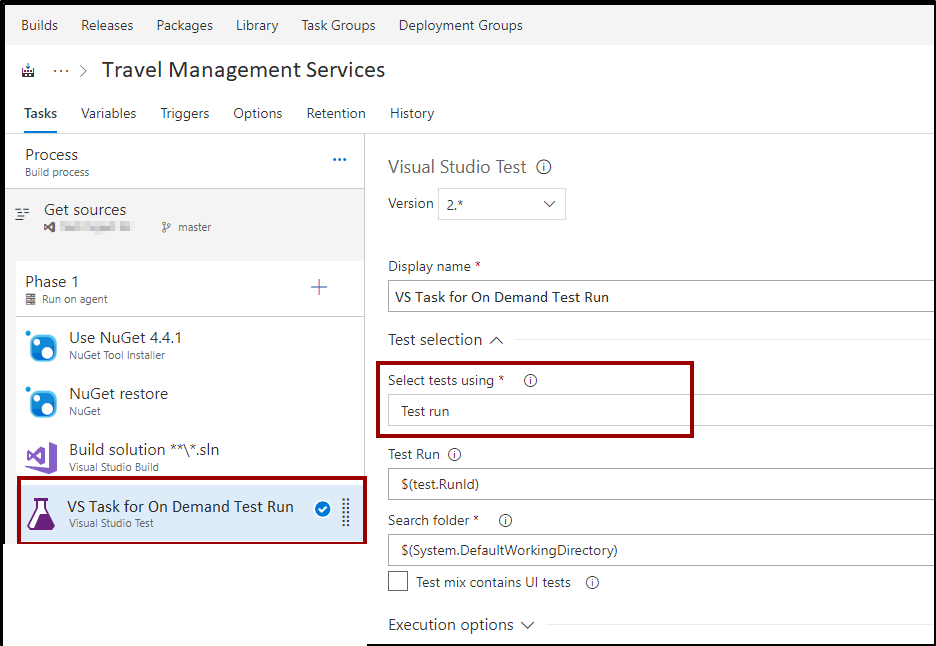This screenshot has height=646, width=936.
Task: Click the blue checkmark badge on VS Task
Action: click(322, 509)
